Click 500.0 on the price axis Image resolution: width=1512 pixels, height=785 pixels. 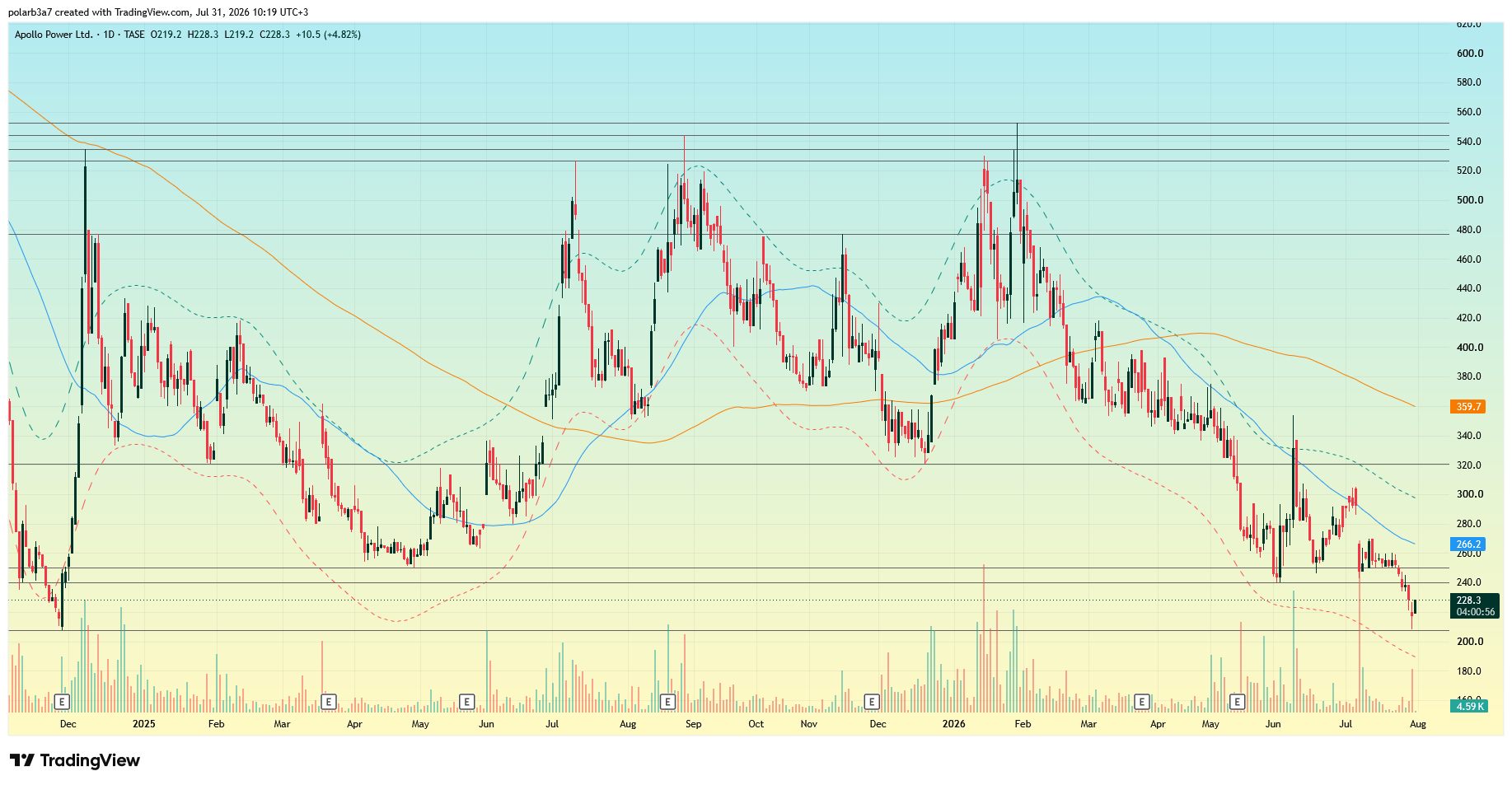pos(1469,200)
